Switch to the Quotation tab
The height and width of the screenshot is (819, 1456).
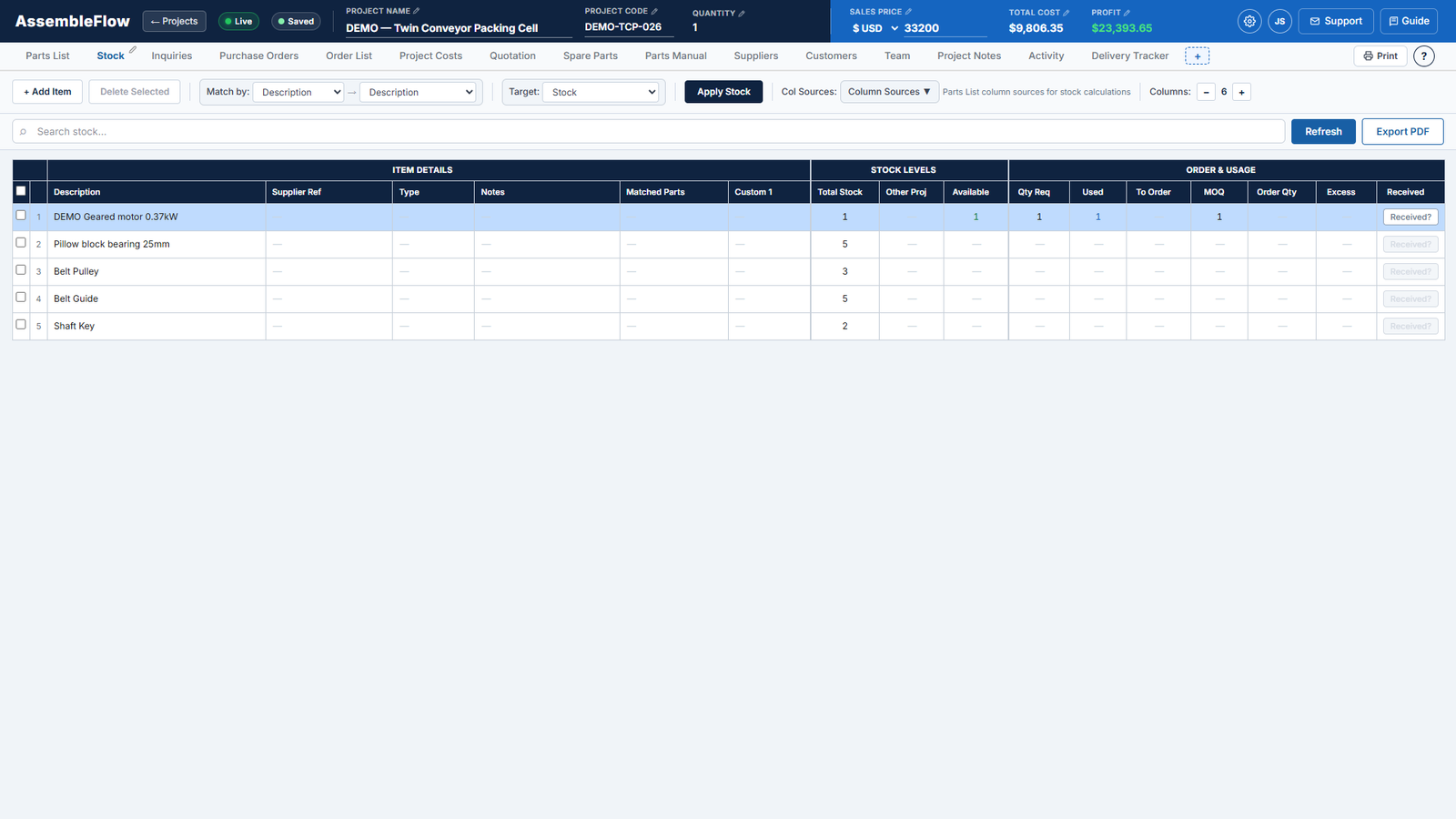pyautogui.click(x=512, y=56)
